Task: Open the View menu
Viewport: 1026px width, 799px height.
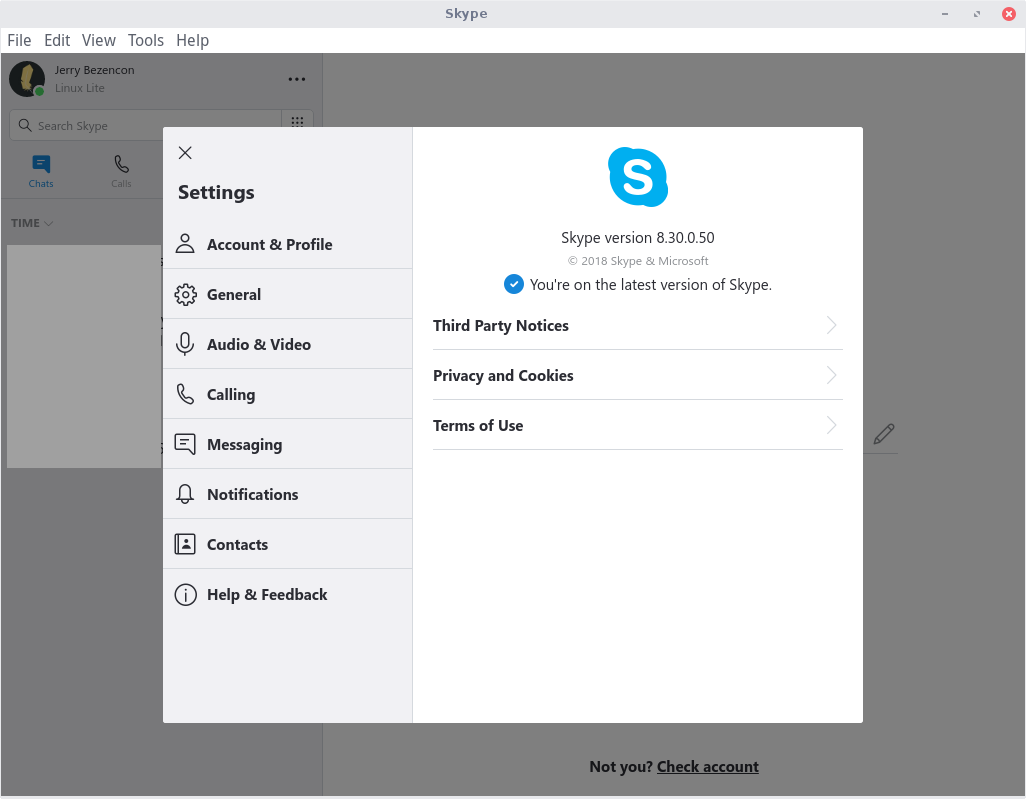Action: (x=99, y=41)
